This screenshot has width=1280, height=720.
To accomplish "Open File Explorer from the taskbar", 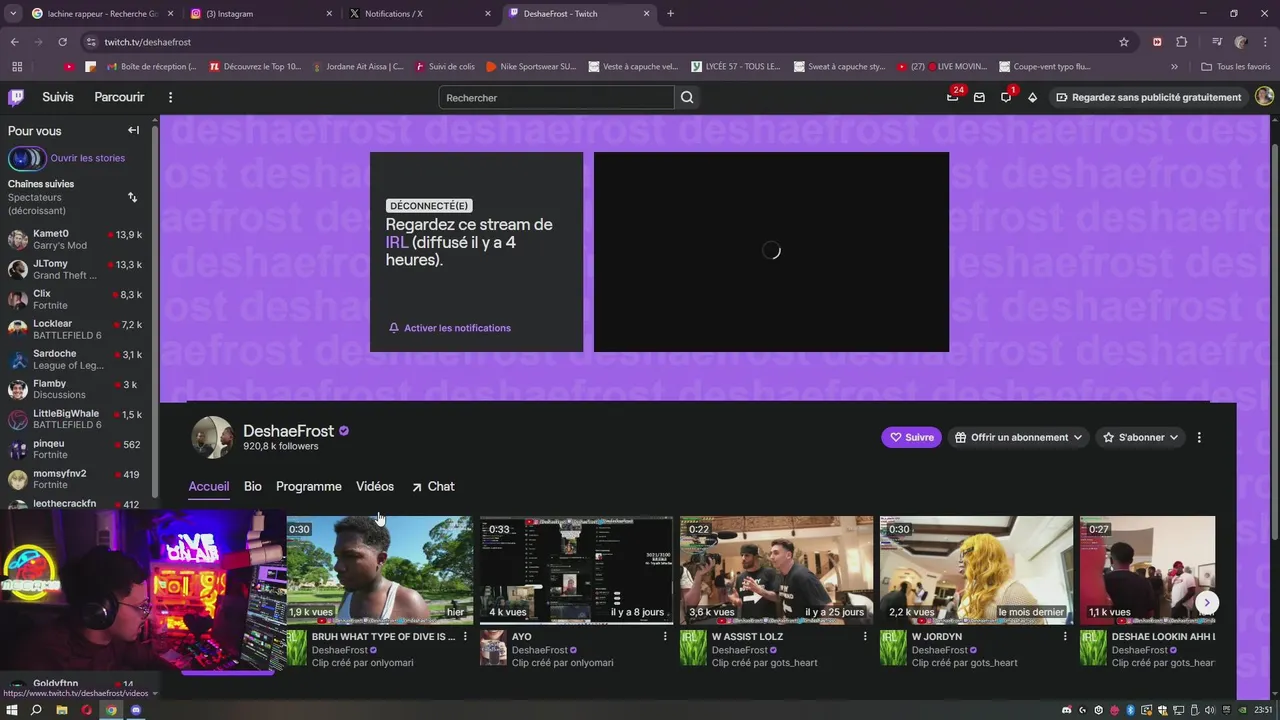I will [61, 710].
